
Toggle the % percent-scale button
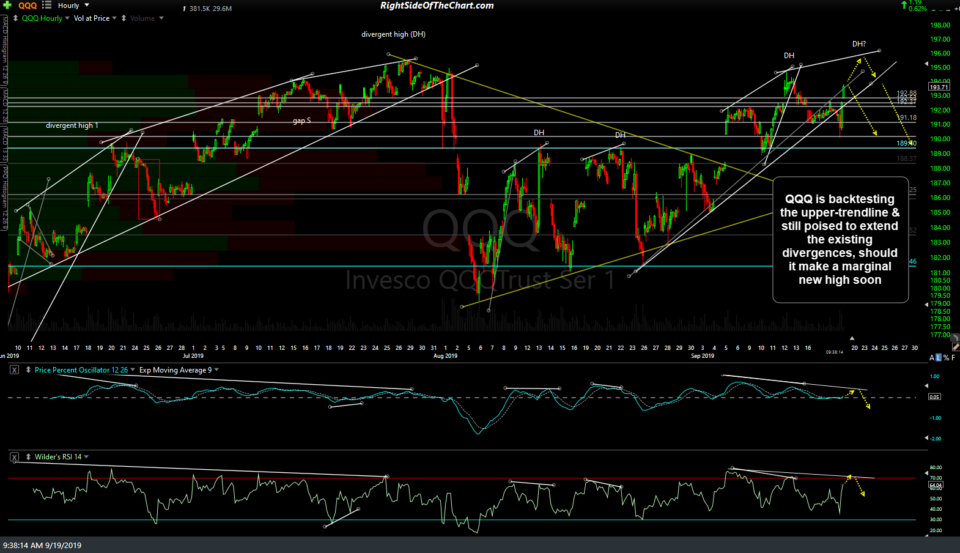pos(947,358)
